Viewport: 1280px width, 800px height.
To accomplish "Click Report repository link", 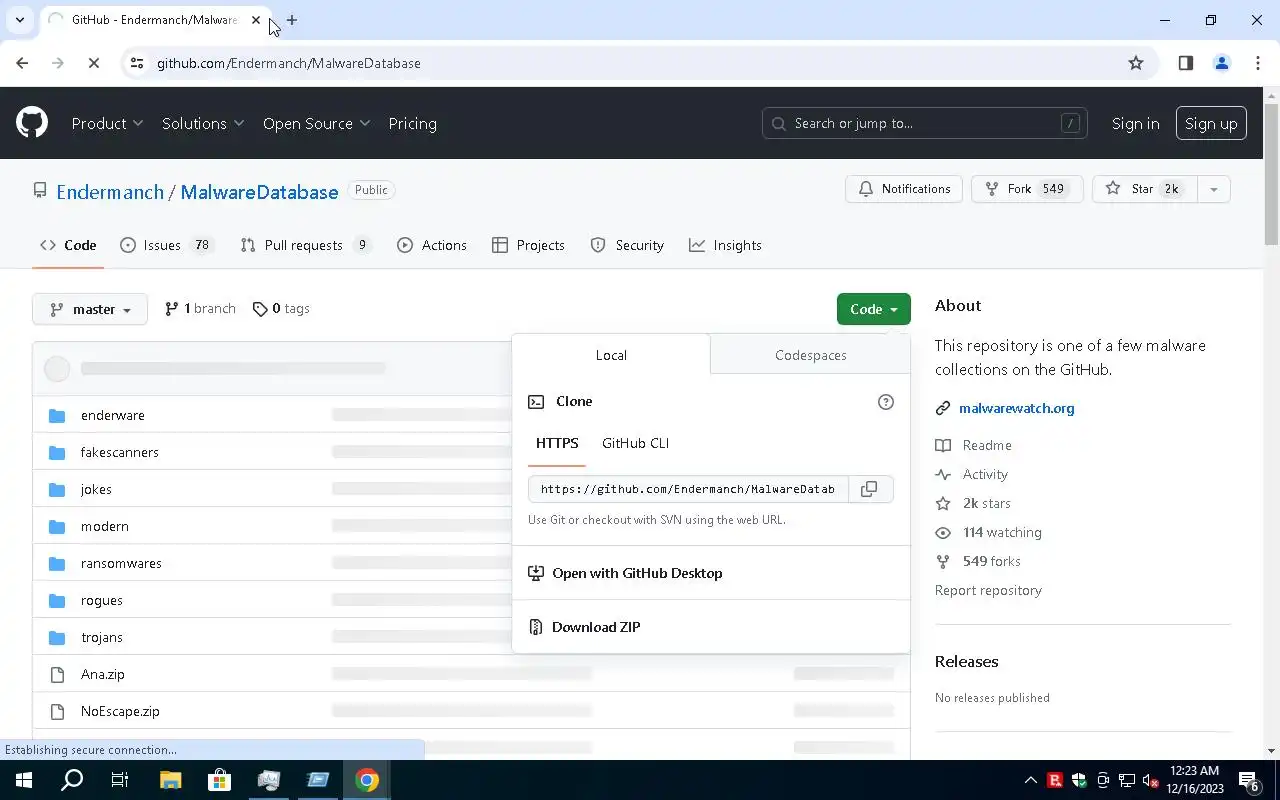I will pyautogui.click(x=988, y=590).
